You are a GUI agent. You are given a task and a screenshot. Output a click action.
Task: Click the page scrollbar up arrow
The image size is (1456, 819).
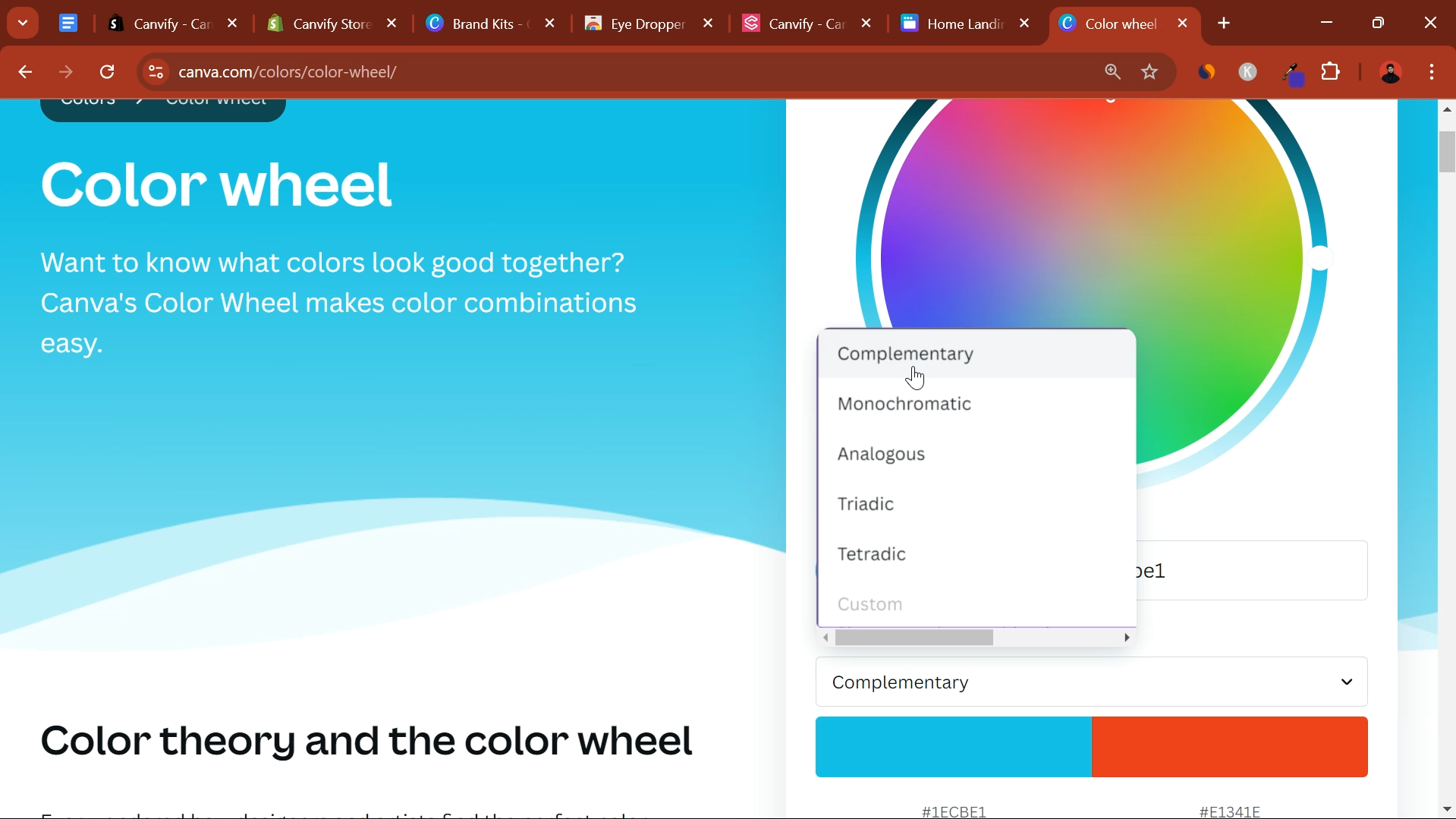pos(1447,110)
